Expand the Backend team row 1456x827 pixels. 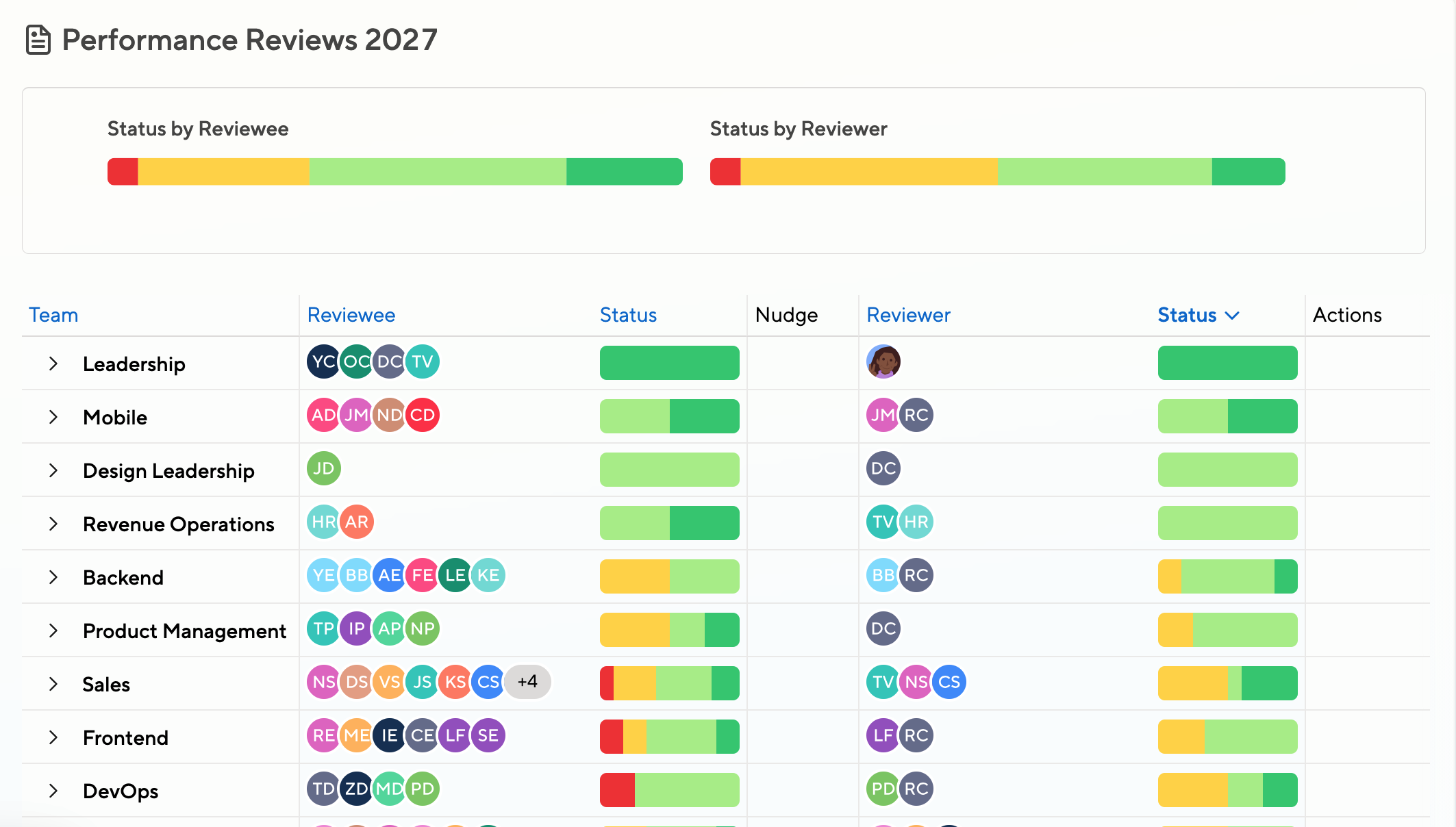(53, 577)
